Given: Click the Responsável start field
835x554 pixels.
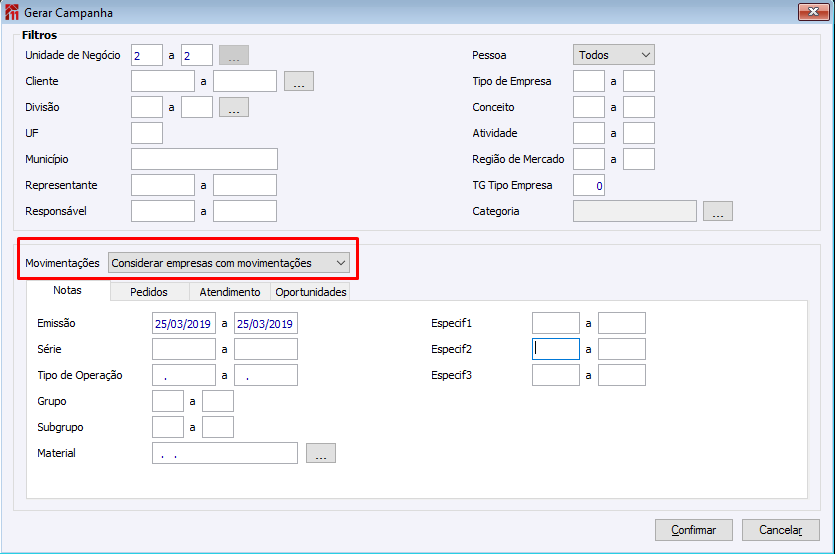Looking at the screenshot, I should coord(163,211).
